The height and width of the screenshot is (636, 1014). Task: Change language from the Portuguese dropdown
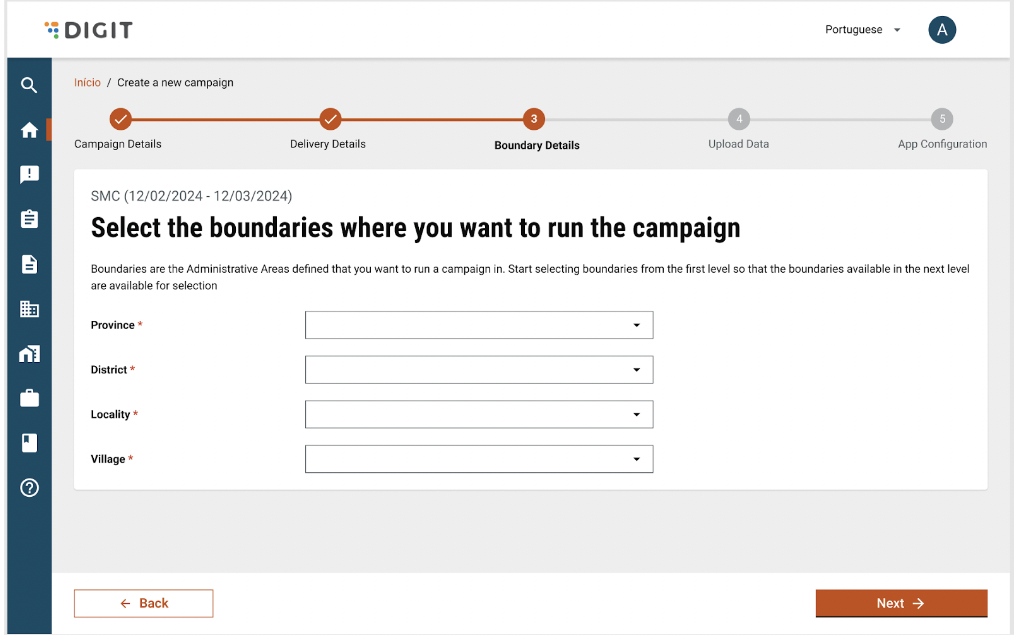862,30
